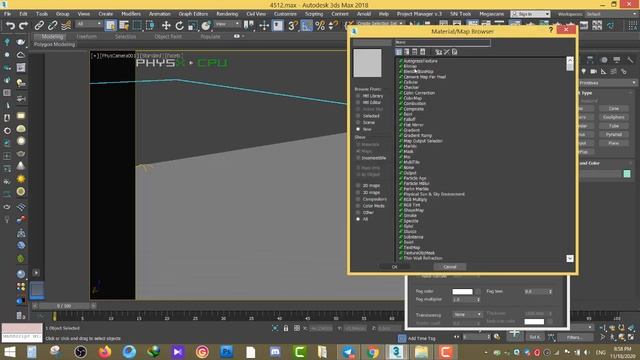
Task: Open the Graph Editors menu
Action: [193, 14]
